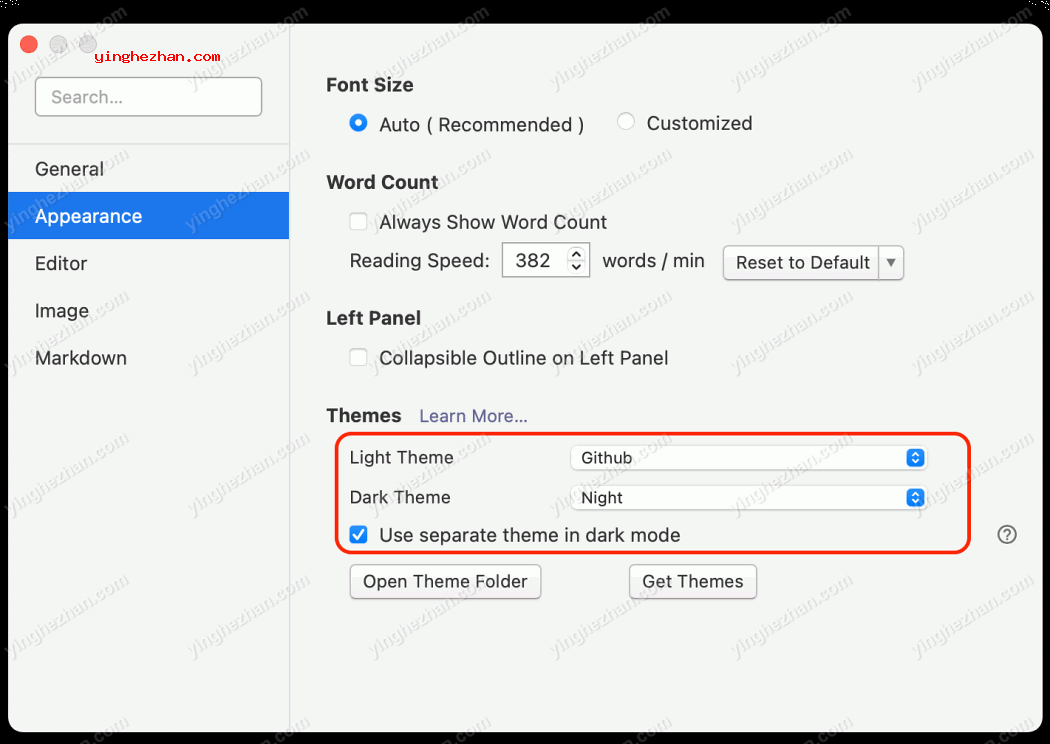Enable Always Show Word Count
Screen dimensions: 1050x744
(358, 222)
